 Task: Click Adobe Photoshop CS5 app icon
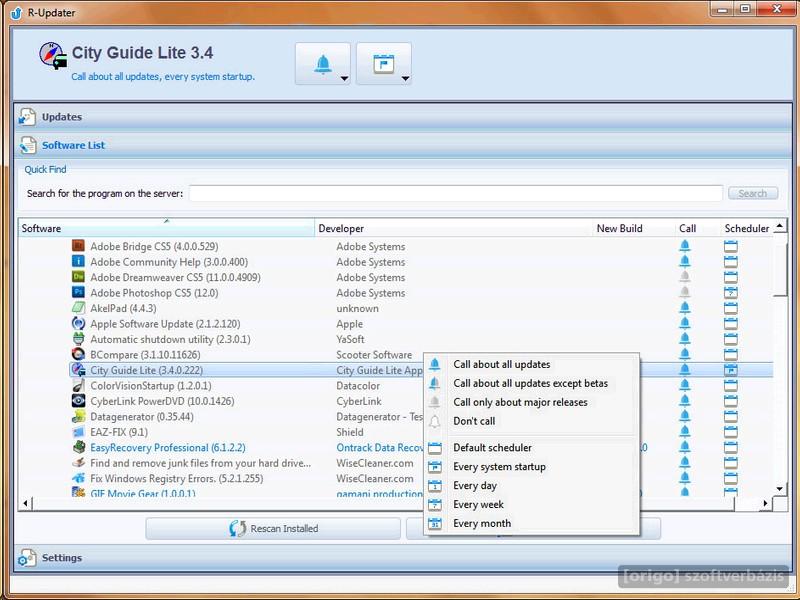(x=78, y=292)
